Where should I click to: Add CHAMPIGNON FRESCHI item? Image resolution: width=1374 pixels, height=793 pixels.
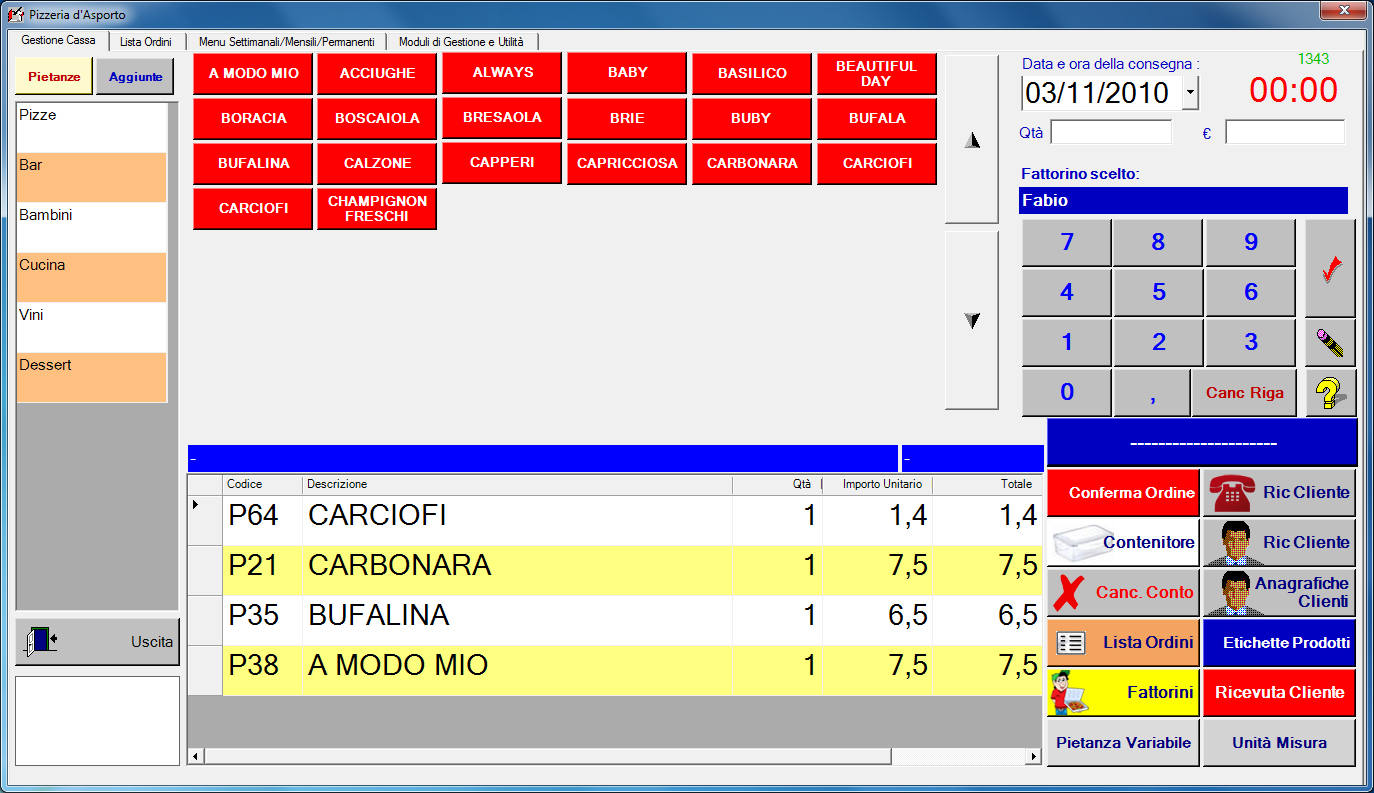(377, 208)
